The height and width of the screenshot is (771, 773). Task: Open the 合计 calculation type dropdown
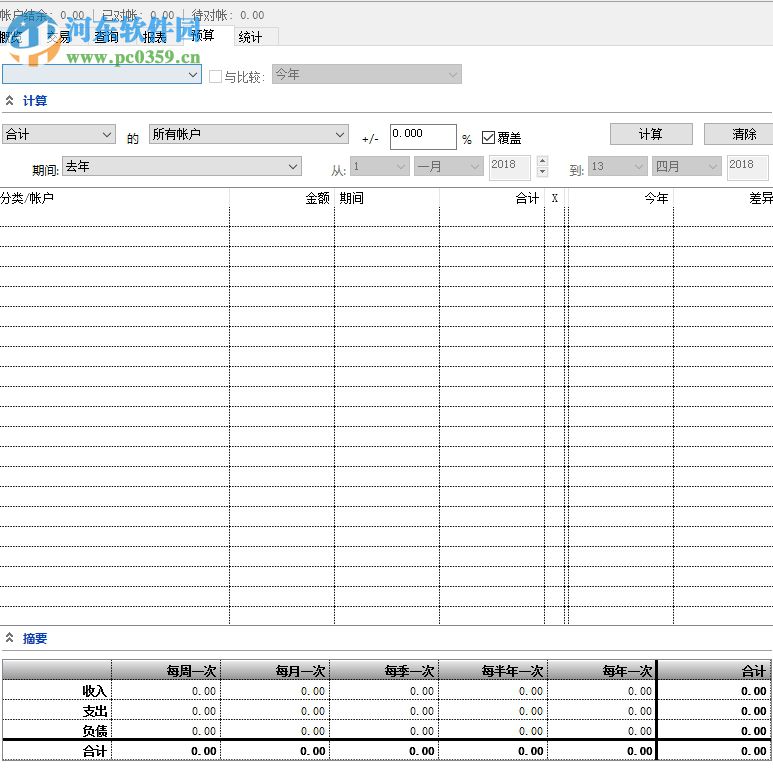pos(59,134)
